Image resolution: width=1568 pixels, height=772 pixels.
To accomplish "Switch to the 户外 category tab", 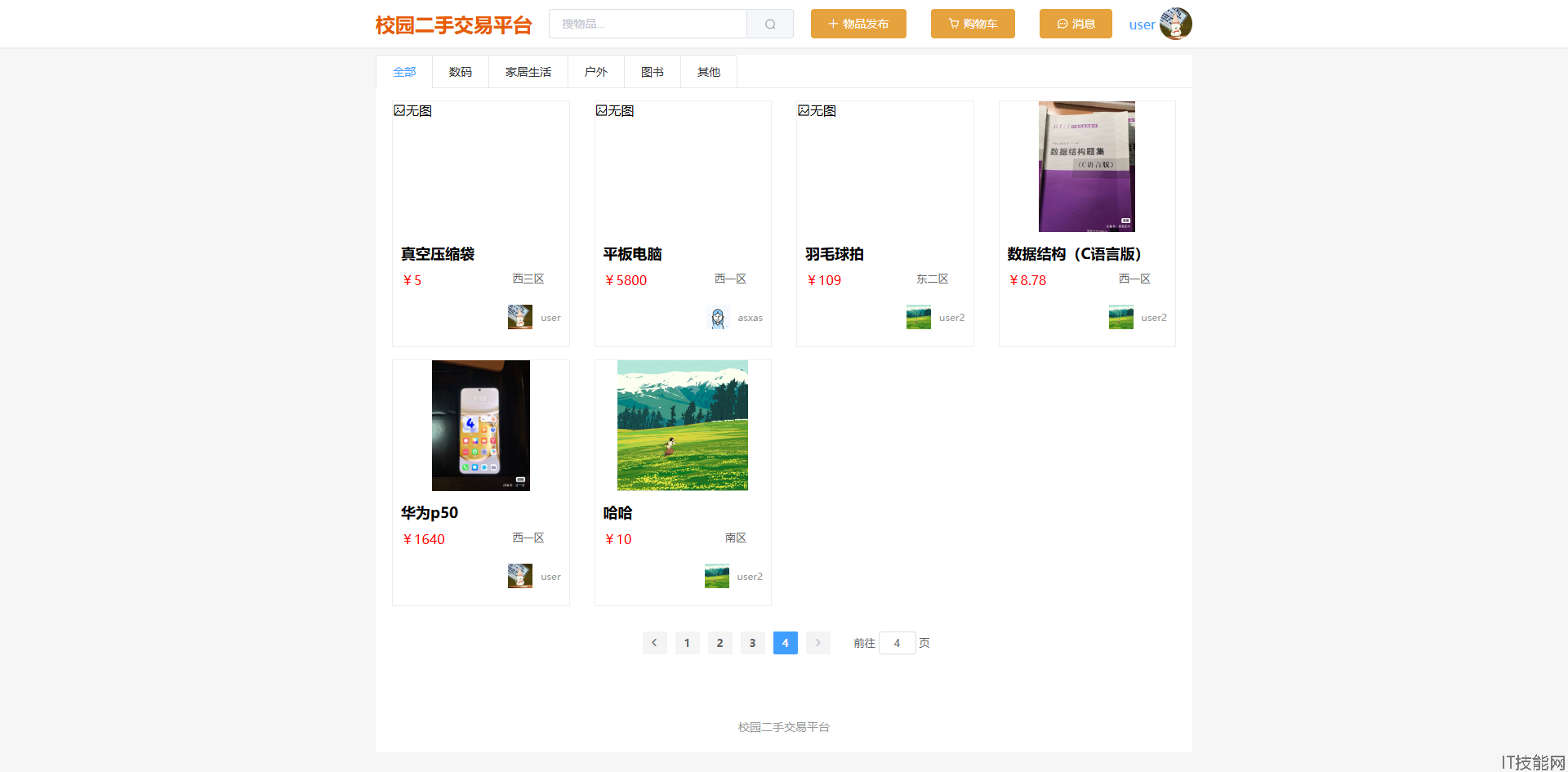I will 596,72.
